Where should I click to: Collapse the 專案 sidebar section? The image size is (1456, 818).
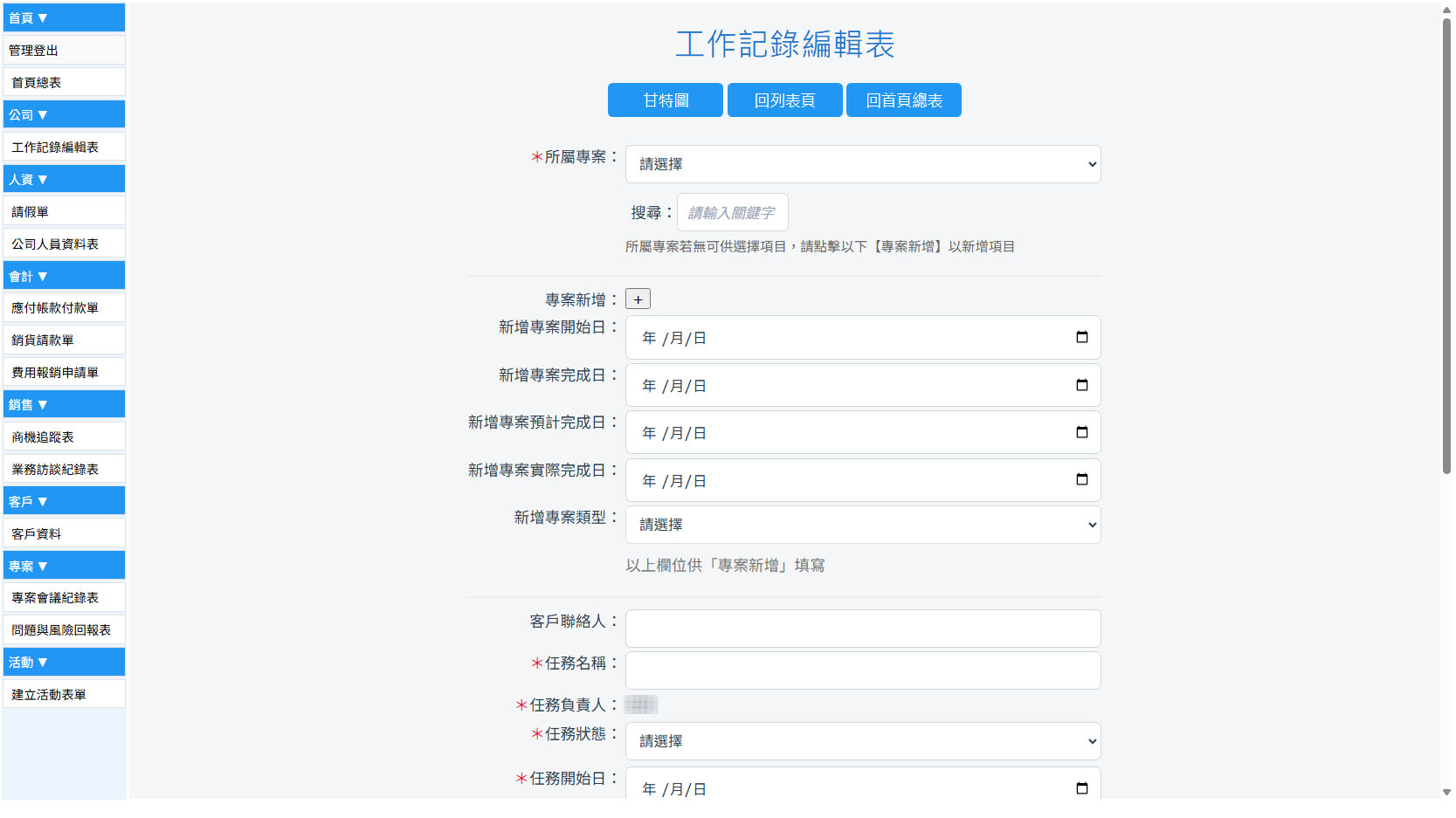[x=64, y=566]
